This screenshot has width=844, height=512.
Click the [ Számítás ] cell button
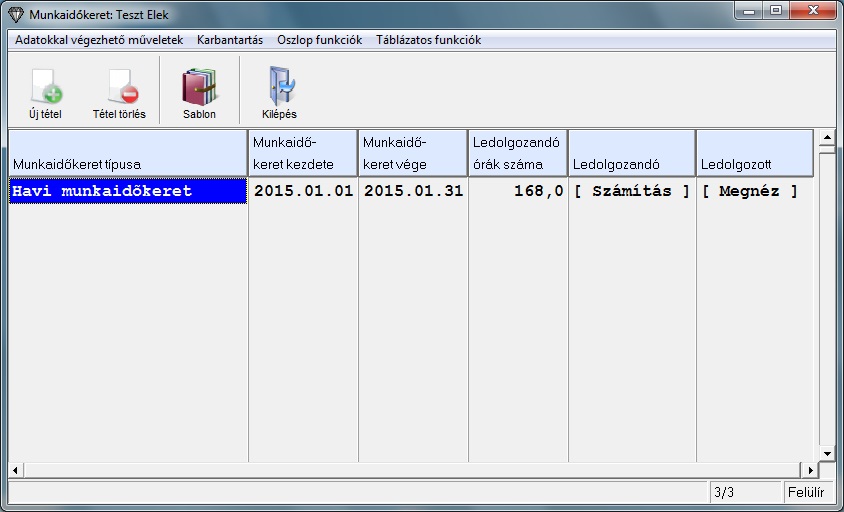click(x=632, y=191)
